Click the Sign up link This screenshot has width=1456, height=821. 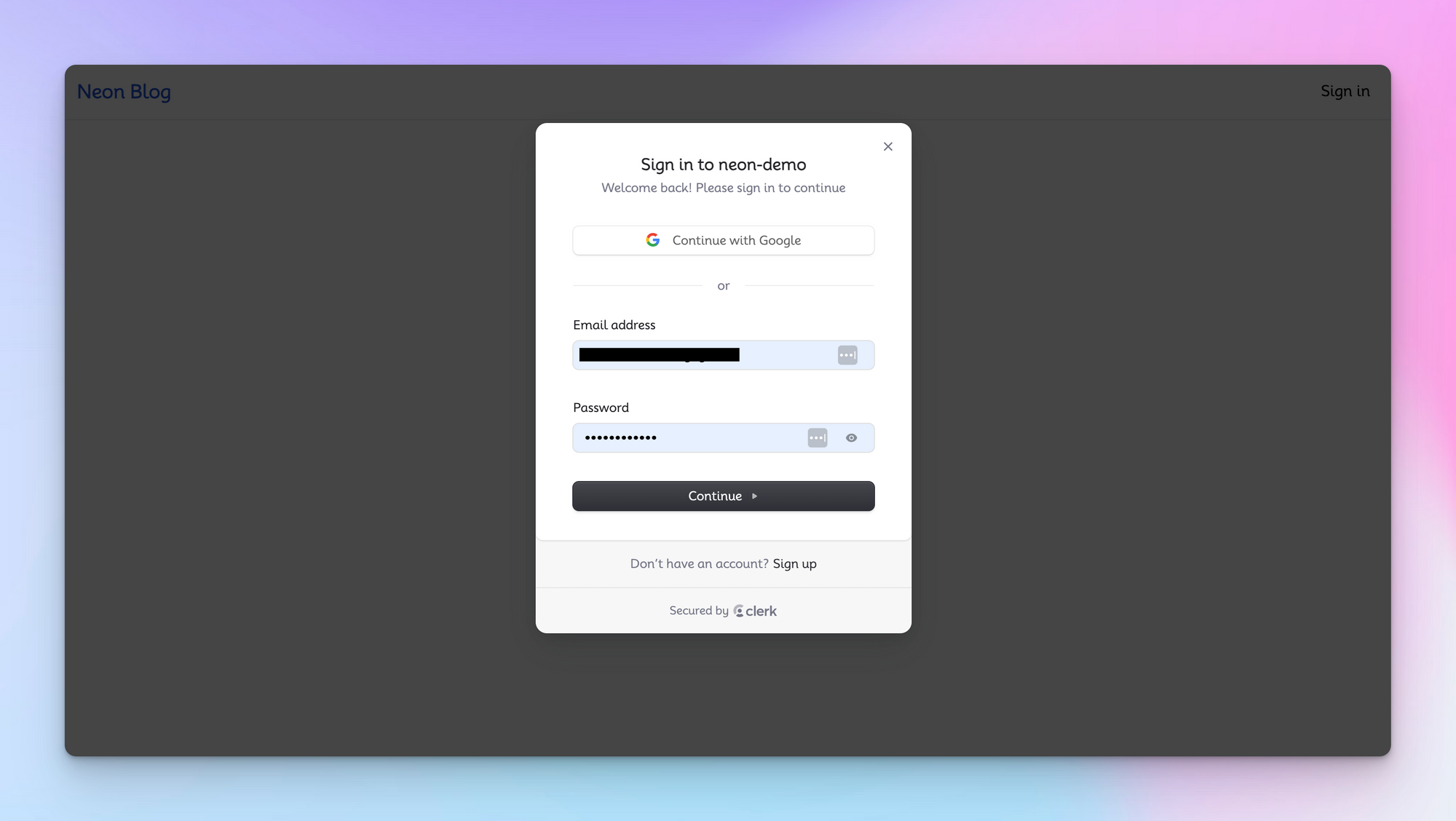pos(794,563)
